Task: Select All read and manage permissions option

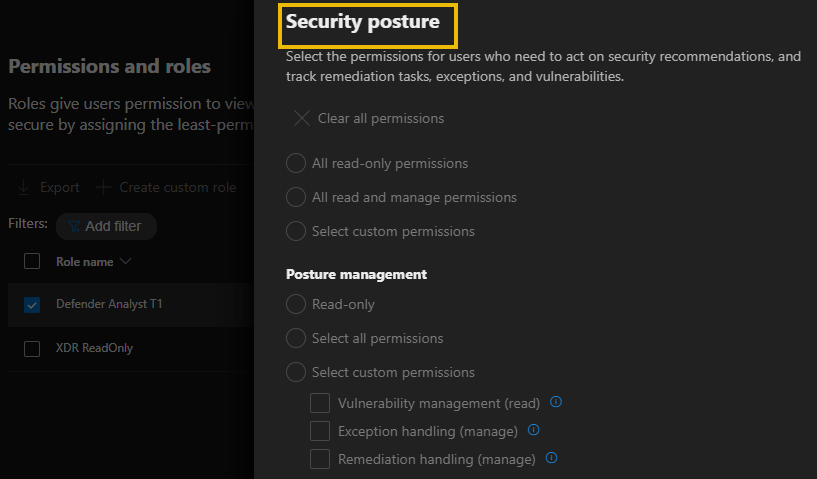Action: (296, 197)
